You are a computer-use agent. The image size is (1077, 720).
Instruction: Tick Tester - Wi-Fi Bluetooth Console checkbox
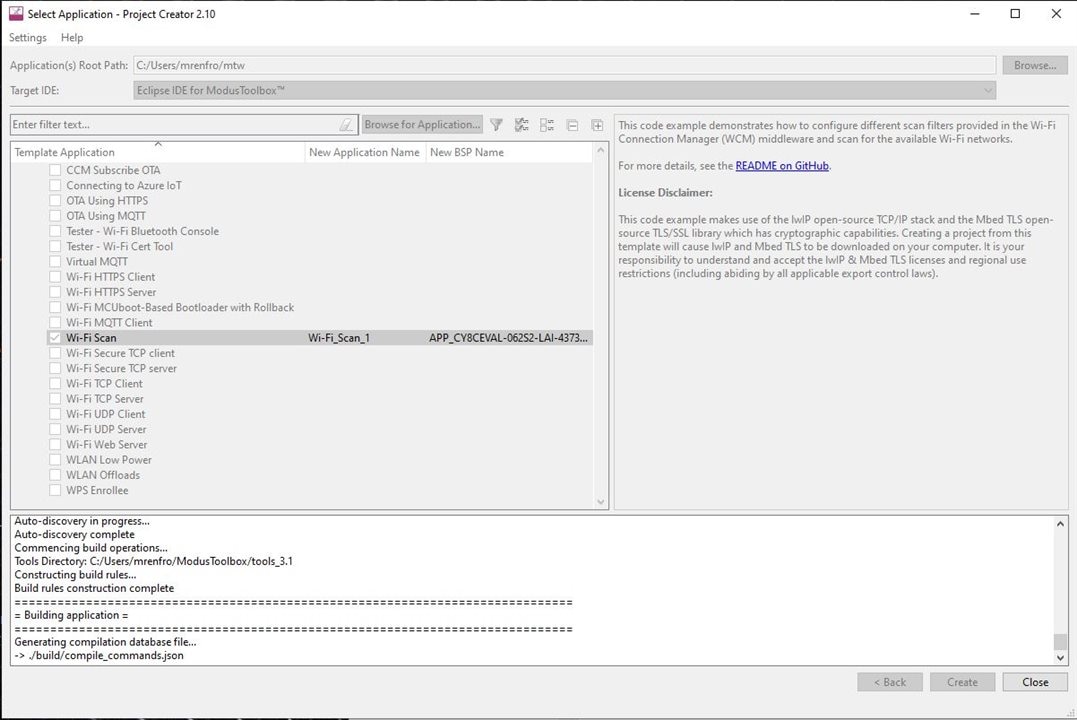point(55,231)
